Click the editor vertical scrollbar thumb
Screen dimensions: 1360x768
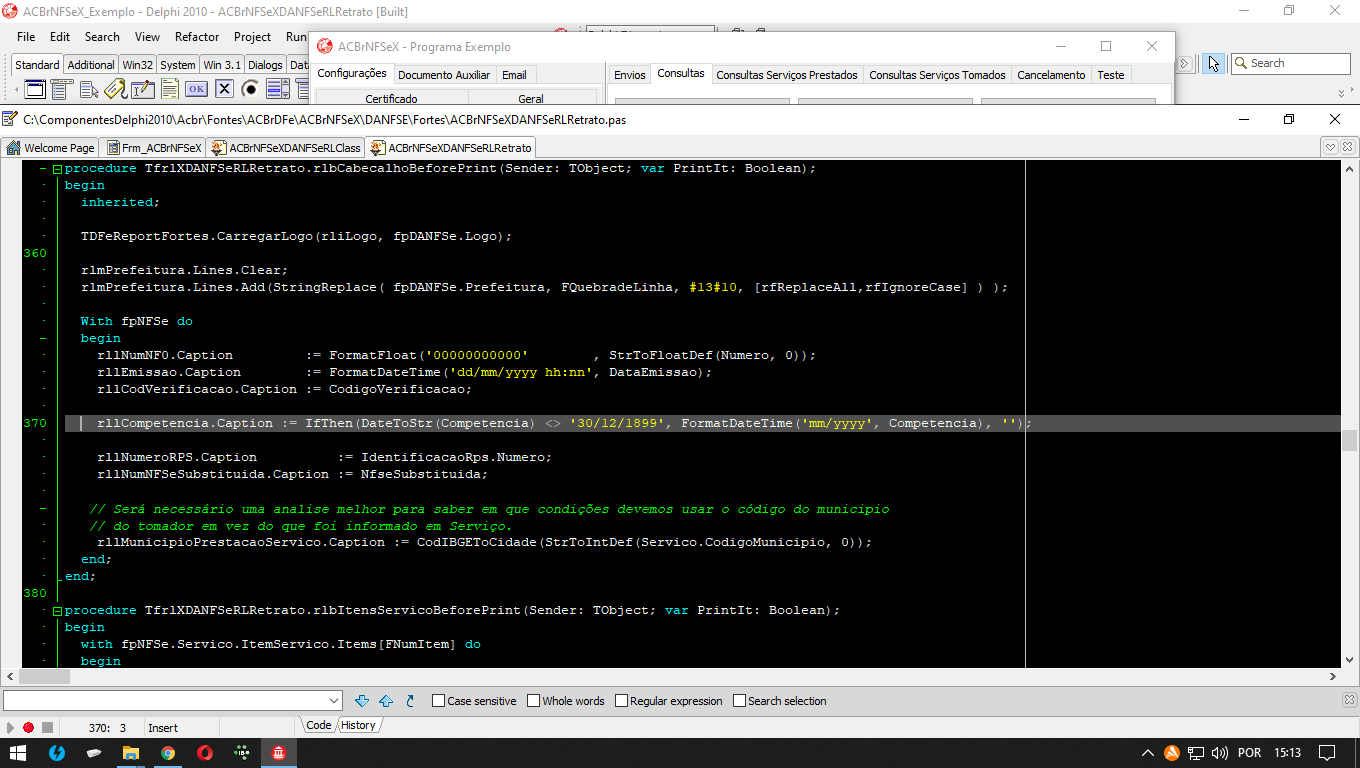click(1349, 440)
